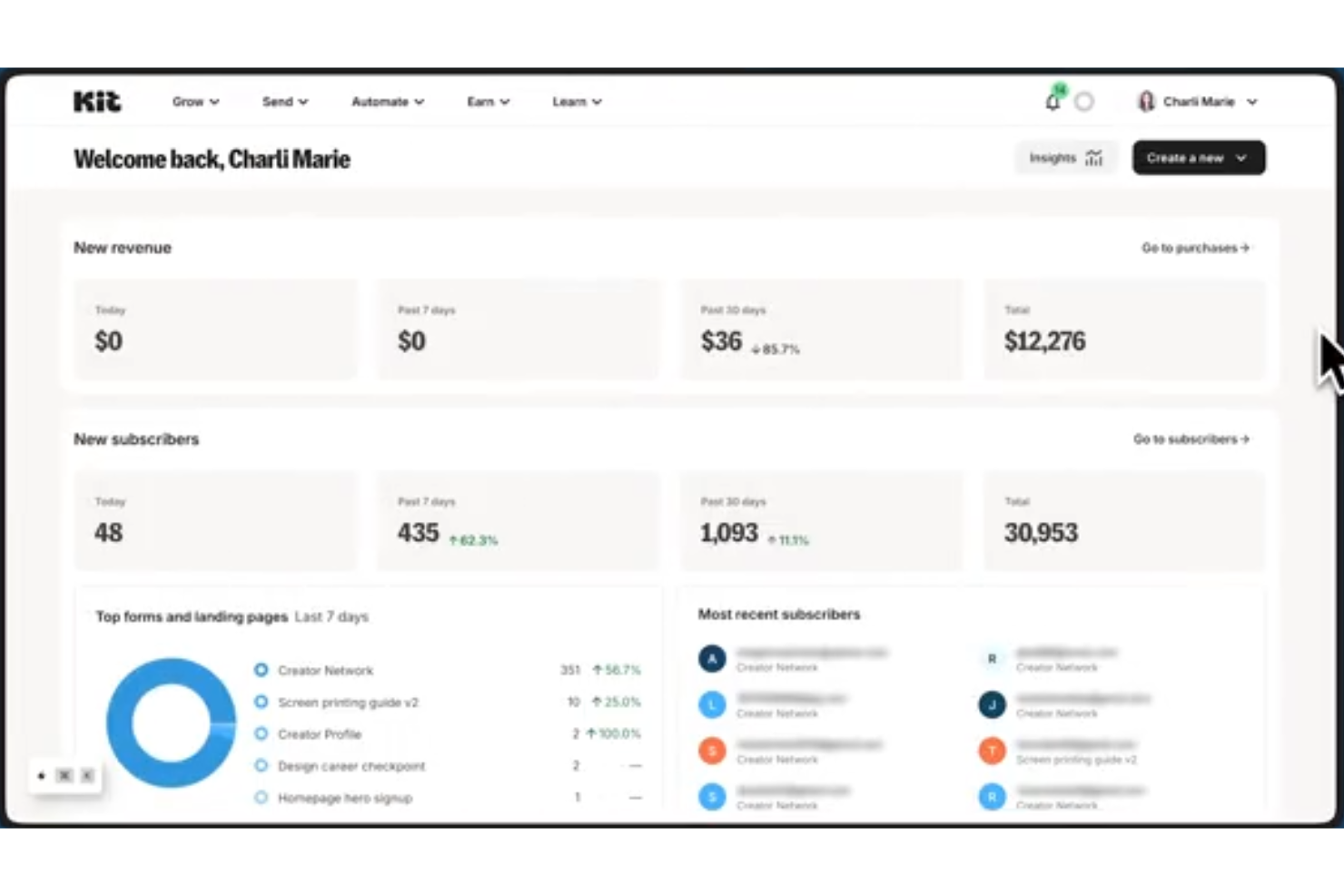Image resolution: width=1344 pixels, height=896 pixels.
Task: Open the Create a new dropdown
Action: [x=1198, y=158]
